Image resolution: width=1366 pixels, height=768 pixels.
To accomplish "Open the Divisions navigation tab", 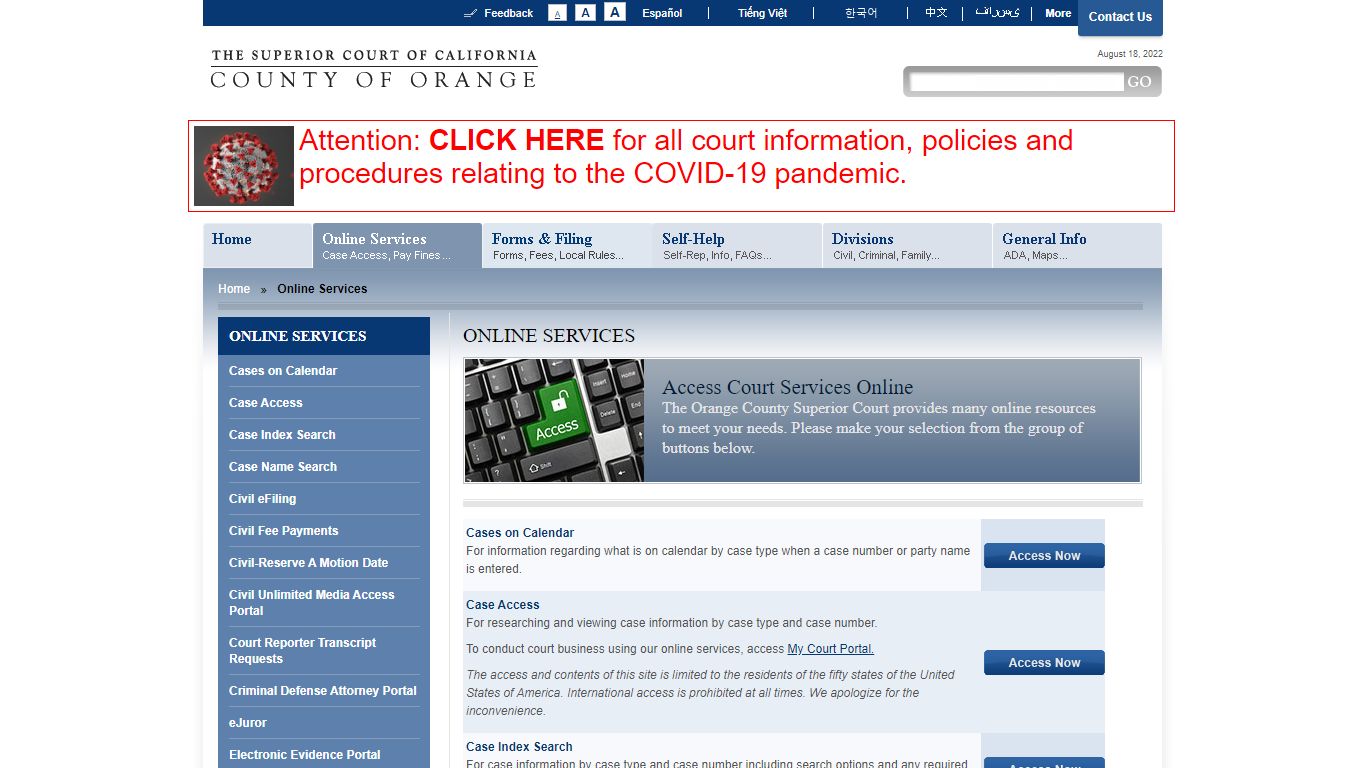I will [907, 245].
